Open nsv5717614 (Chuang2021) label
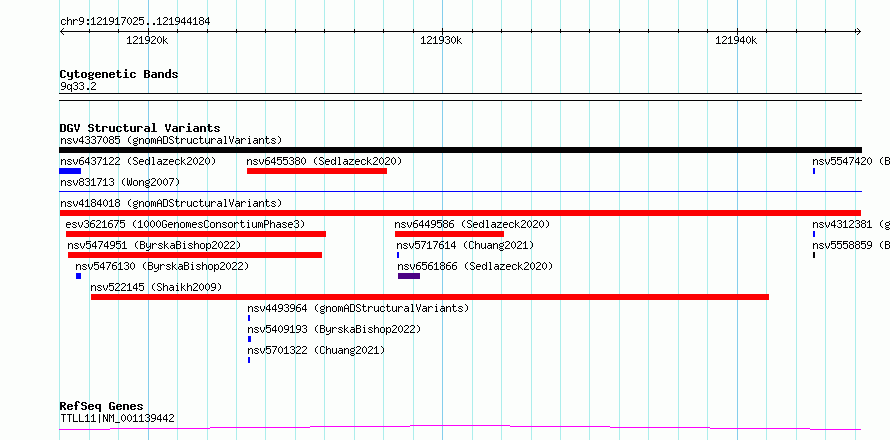This screenshot has width=890, height=440. tap(465, 245)
